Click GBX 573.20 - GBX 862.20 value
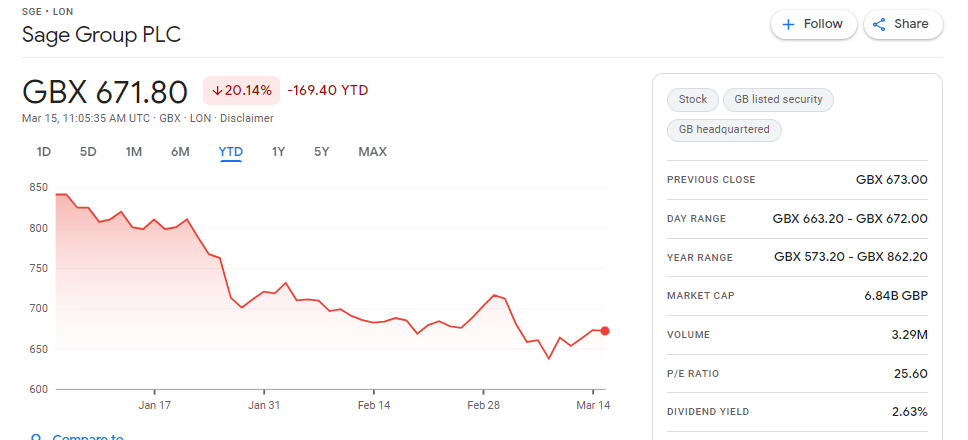Image resolution: width=968 pixels, height=440 pixels. coord(851,257)
